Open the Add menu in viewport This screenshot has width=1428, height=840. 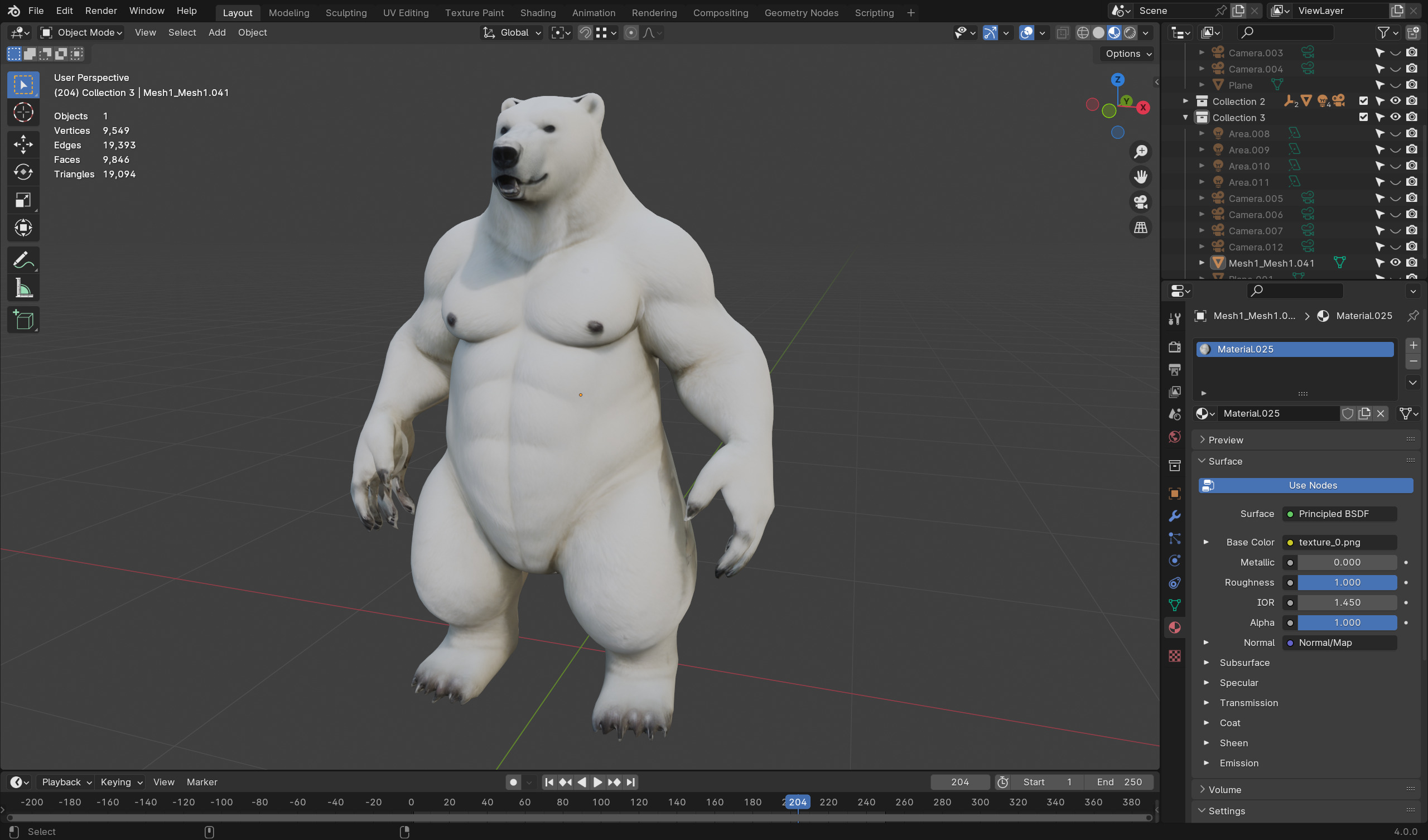tap(217, 33)
